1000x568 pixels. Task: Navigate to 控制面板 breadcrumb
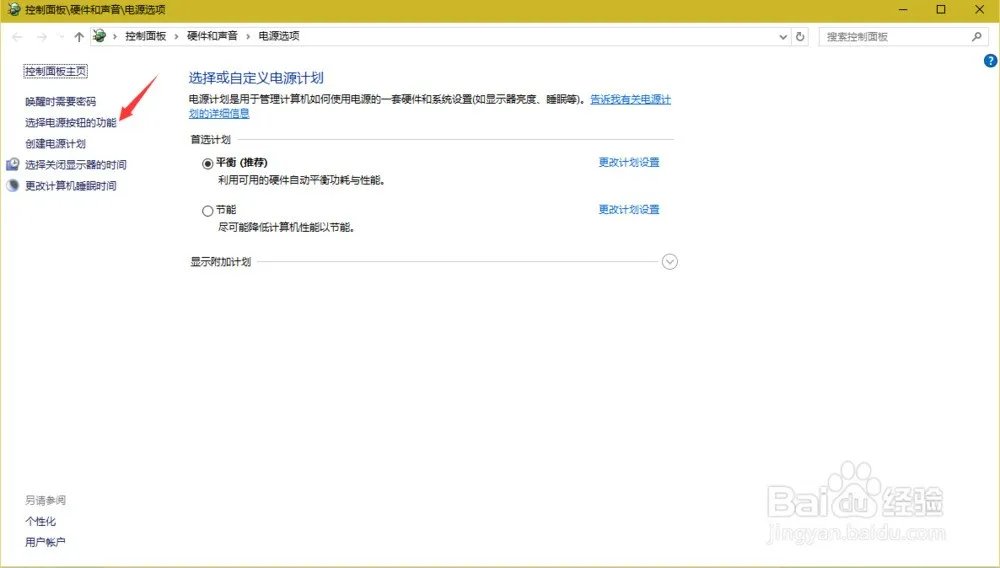tap(145, 36)
